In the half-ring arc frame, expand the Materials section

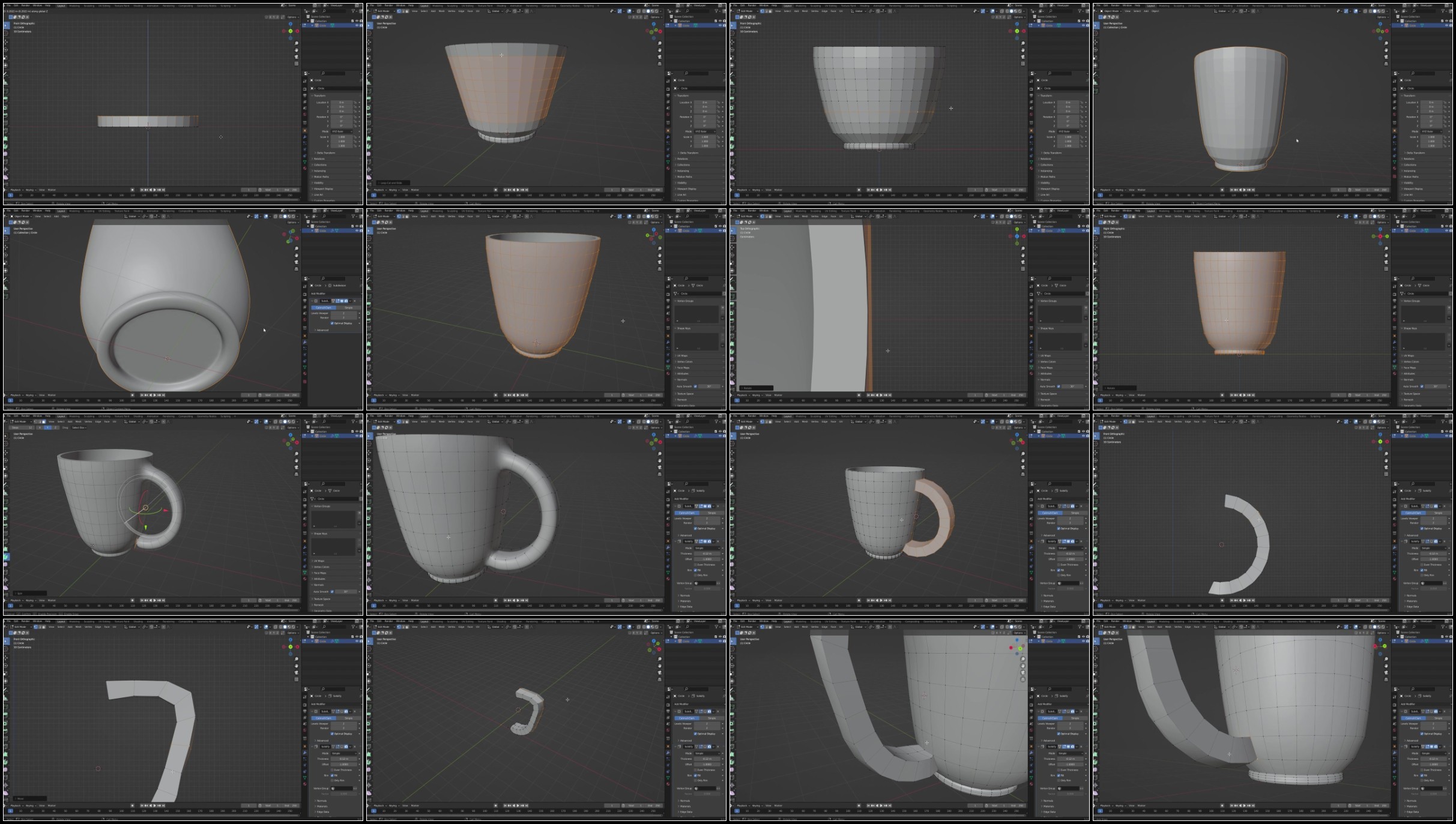(x=1412, y=601)
